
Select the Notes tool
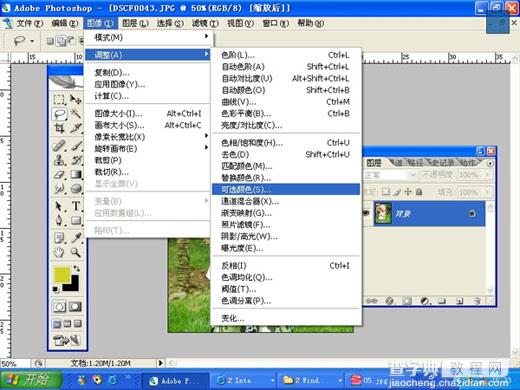tap(59, 238)
